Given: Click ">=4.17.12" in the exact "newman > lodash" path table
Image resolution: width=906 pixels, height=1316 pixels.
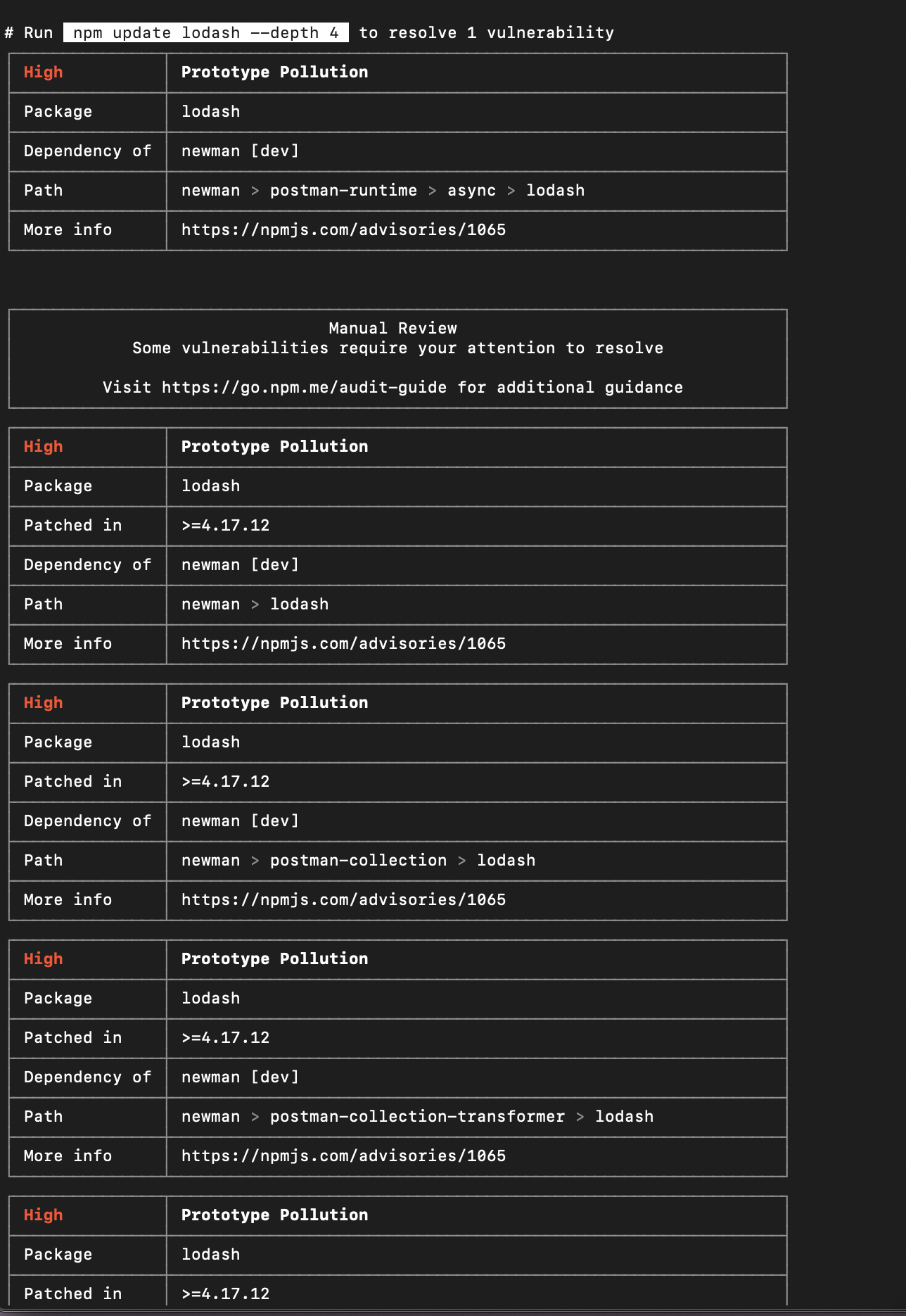Looking at the screenshot, I should 225,526.
